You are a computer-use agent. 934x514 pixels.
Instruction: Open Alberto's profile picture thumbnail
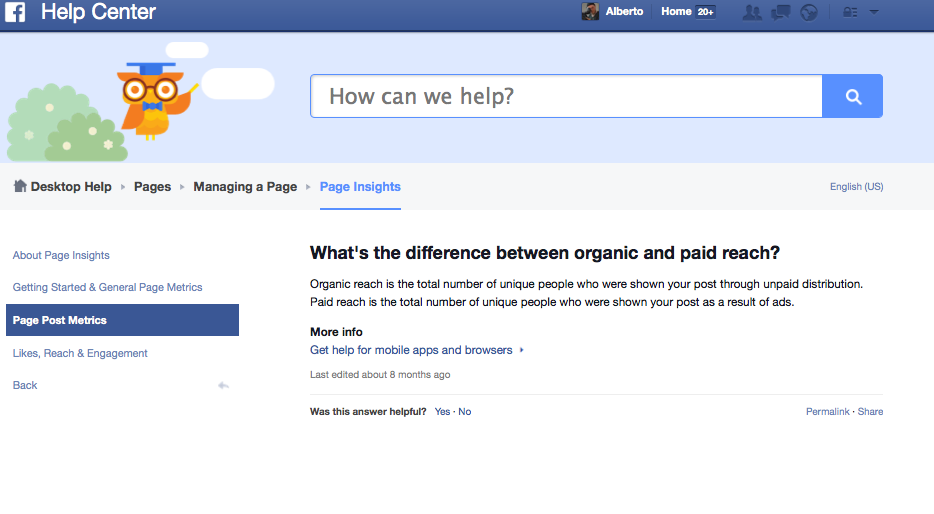coord(590,11)
